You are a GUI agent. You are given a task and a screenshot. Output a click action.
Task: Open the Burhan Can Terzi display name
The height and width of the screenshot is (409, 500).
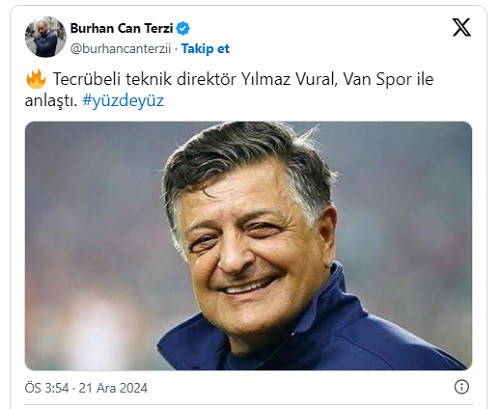121,28
